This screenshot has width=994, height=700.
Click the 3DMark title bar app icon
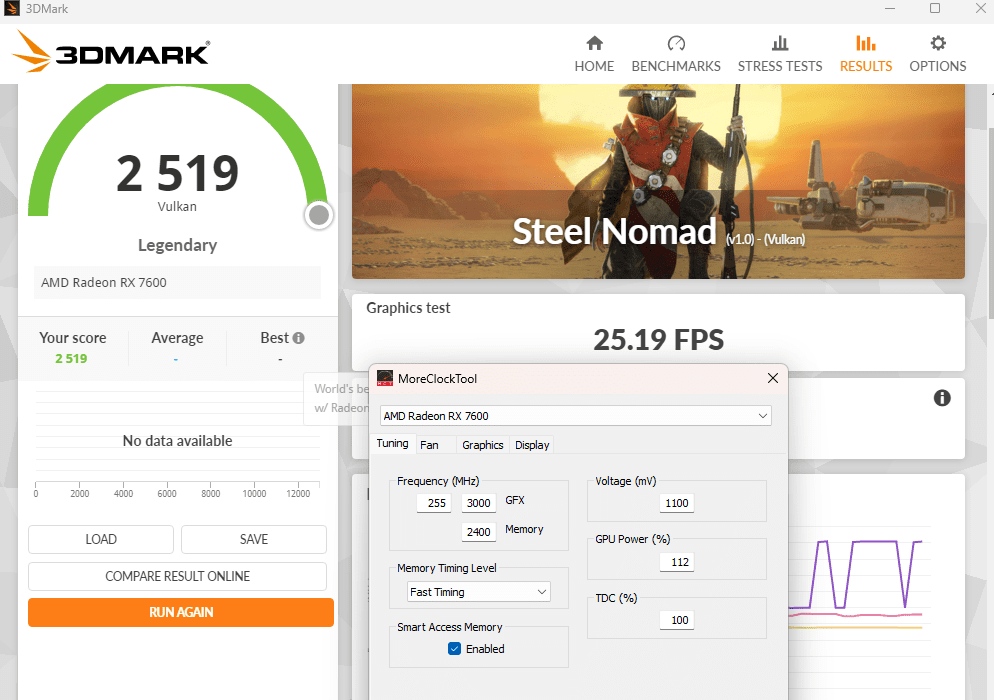click(x=11, y=9)
